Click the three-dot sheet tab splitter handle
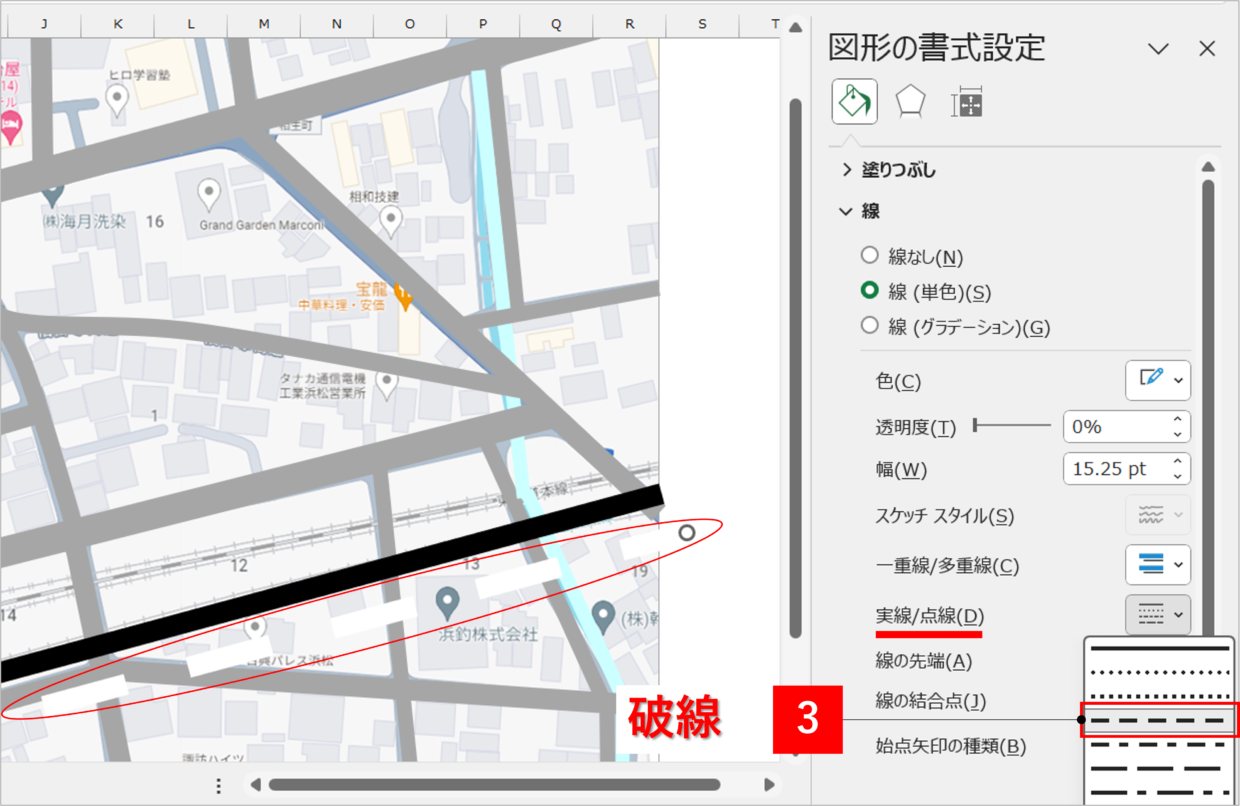 click(219, 785)
